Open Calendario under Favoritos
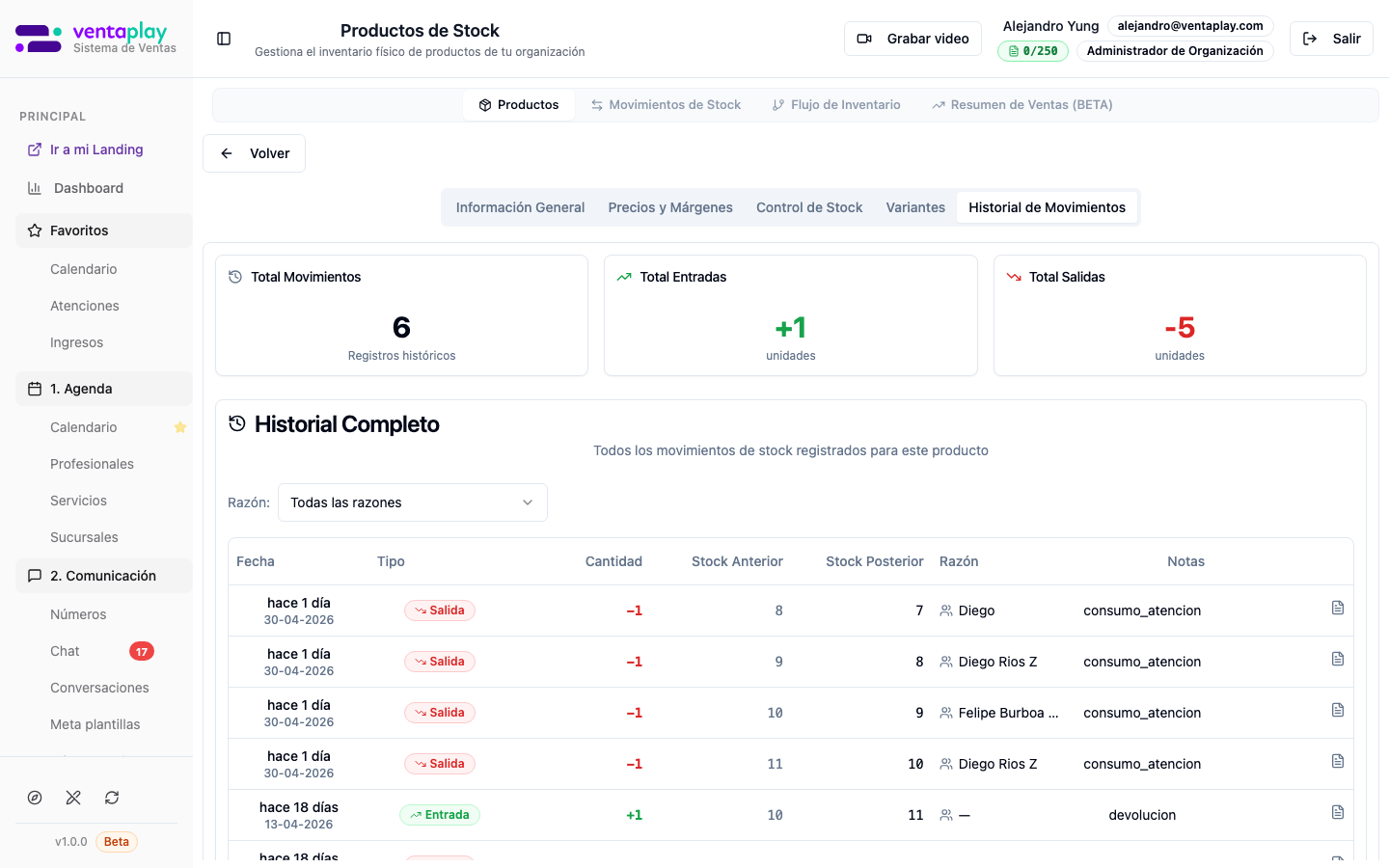Screen dimensions: 1389x868 tap(84, 269)
